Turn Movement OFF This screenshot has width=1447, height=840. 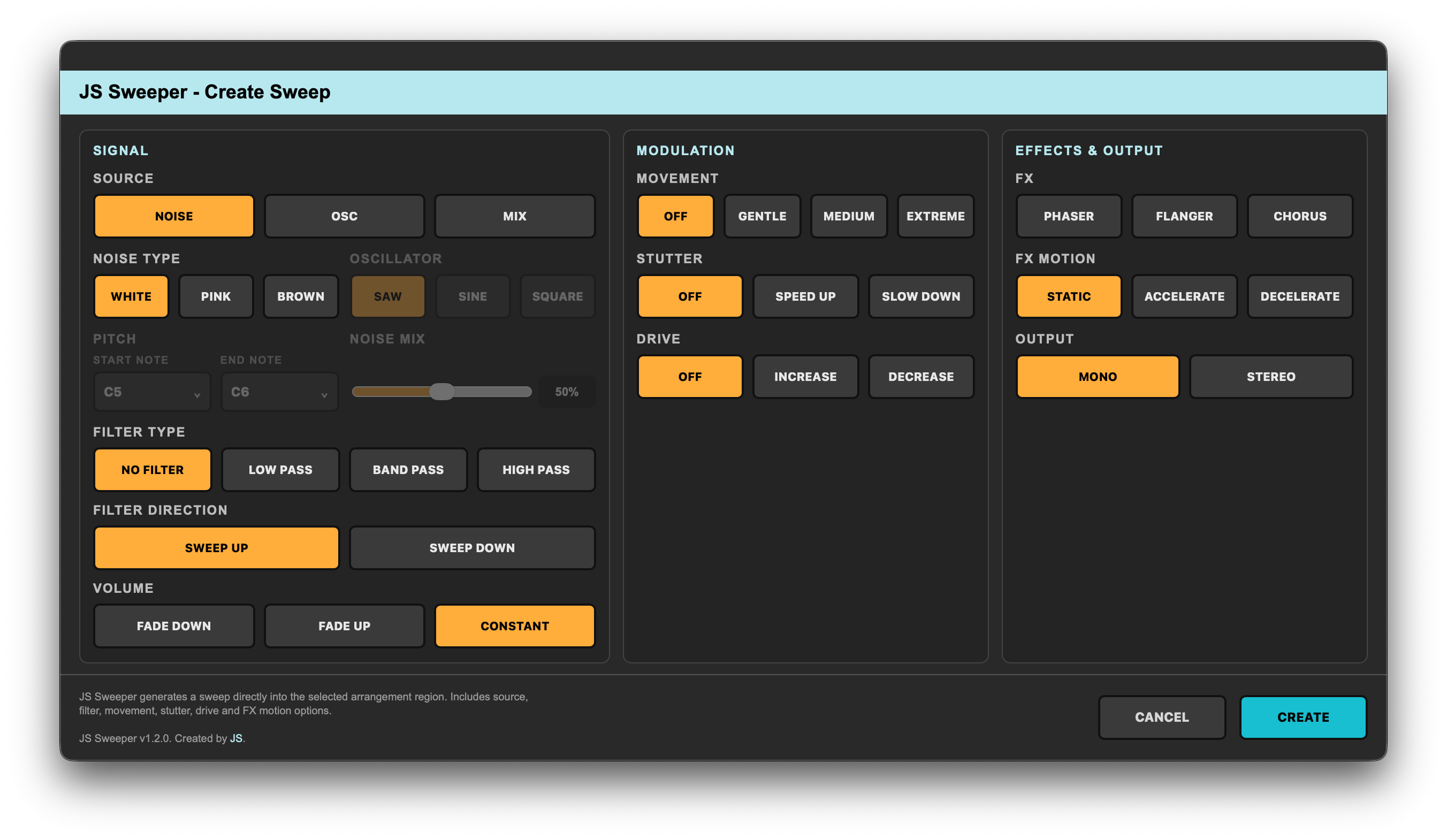675,216
